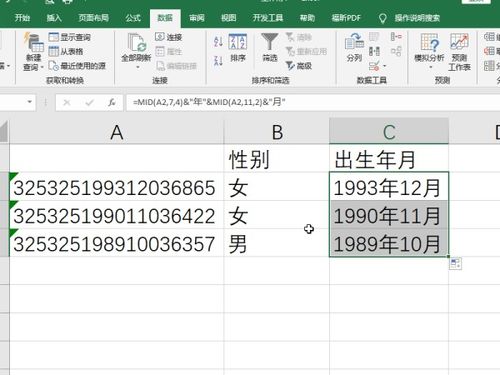Select cell with 325325198910036357

[117, 243]
